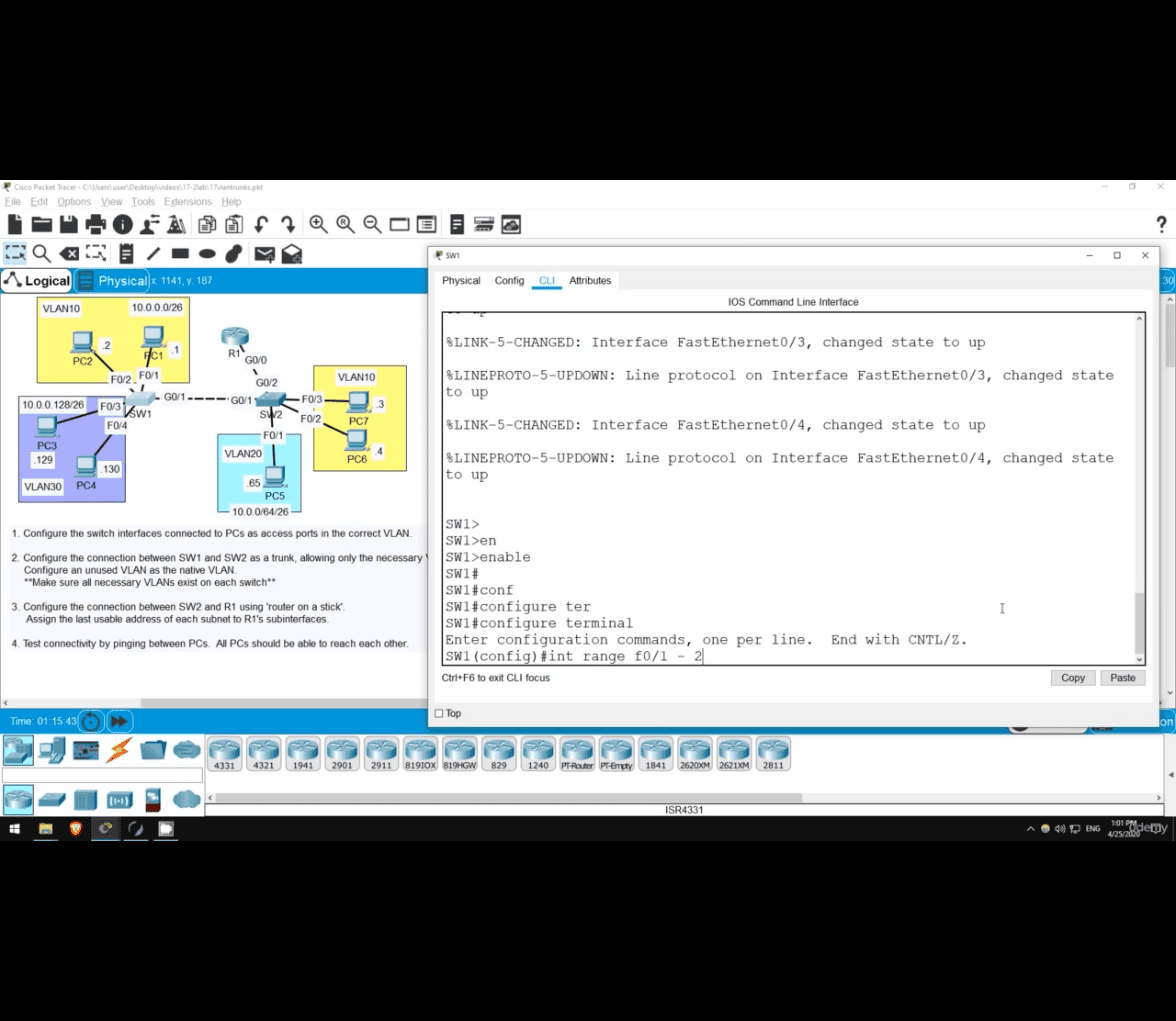This screenshot has width=1176, height=1021.
Task: Choose the Switches subcategory icon
Action: pos(52,800)
